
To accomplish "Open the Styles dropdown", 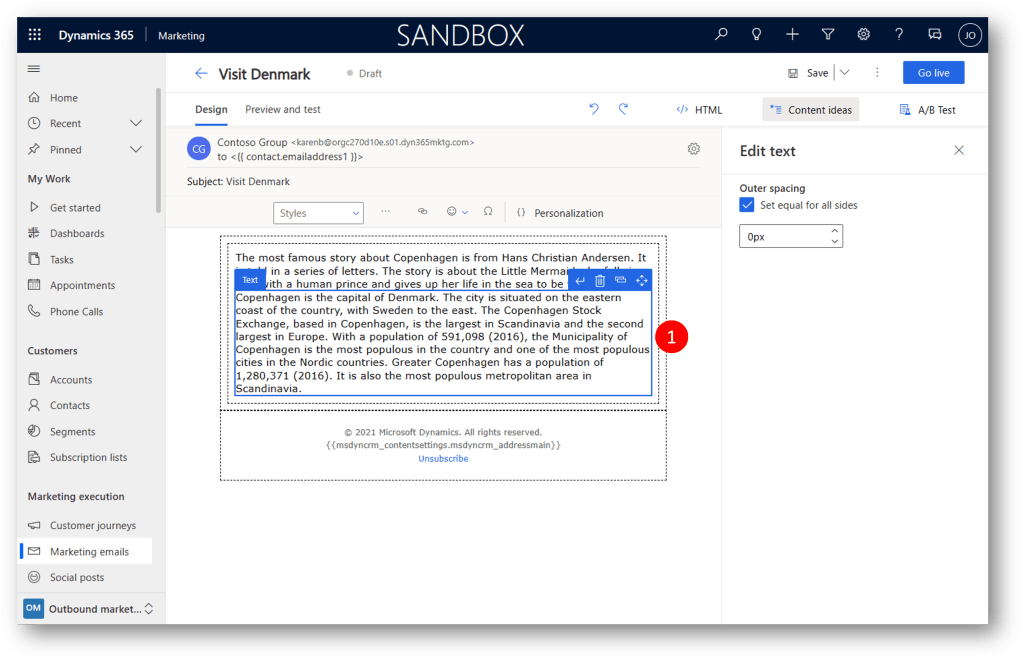I will pyautogui.click(x=318, y=213).
